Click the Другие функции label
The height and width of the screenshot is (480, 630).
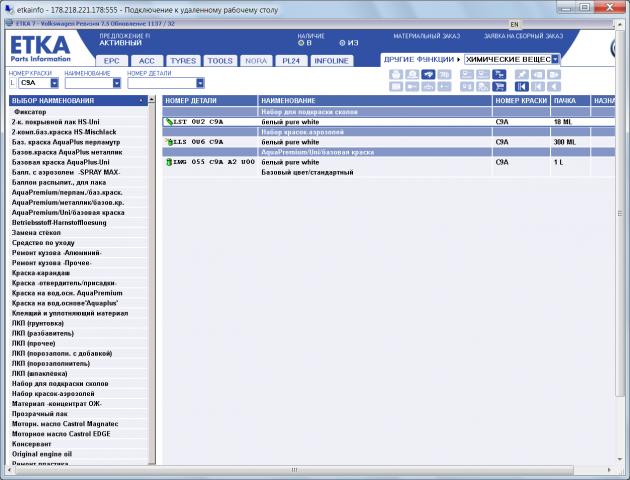pyautogui.click(x=419, y=59)
